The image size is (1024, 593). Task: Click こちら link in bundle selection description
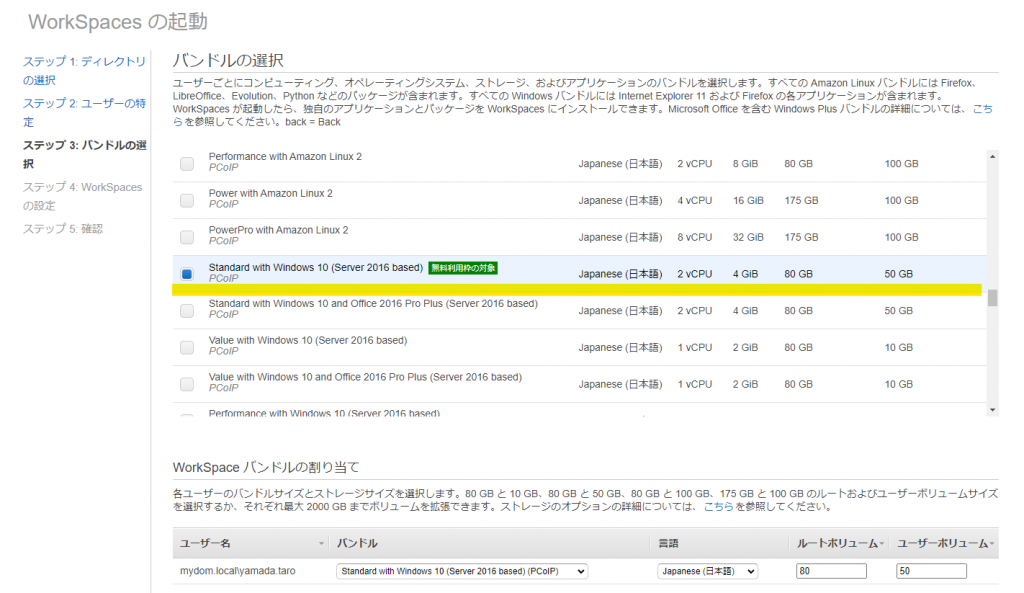982,108
